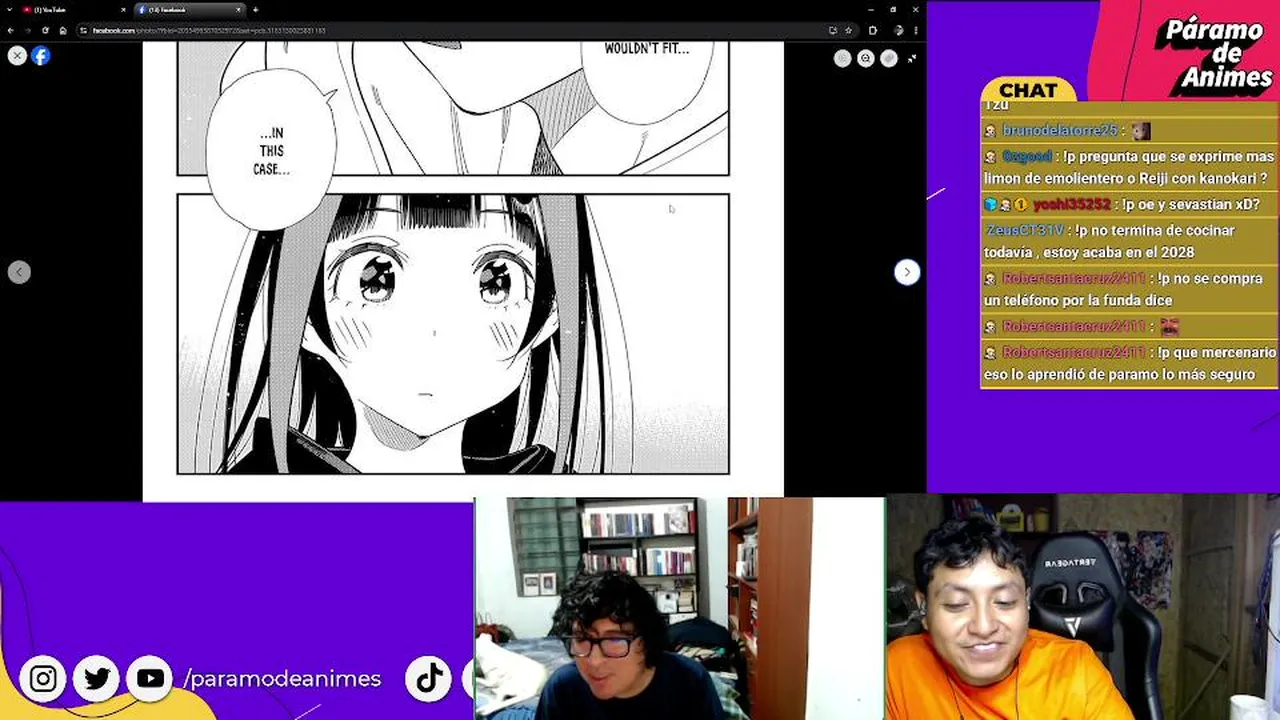Bookmark this page with star icon
Viewport: 1280px width, 720px height.
pyautogui.click(x=848, y=30)
